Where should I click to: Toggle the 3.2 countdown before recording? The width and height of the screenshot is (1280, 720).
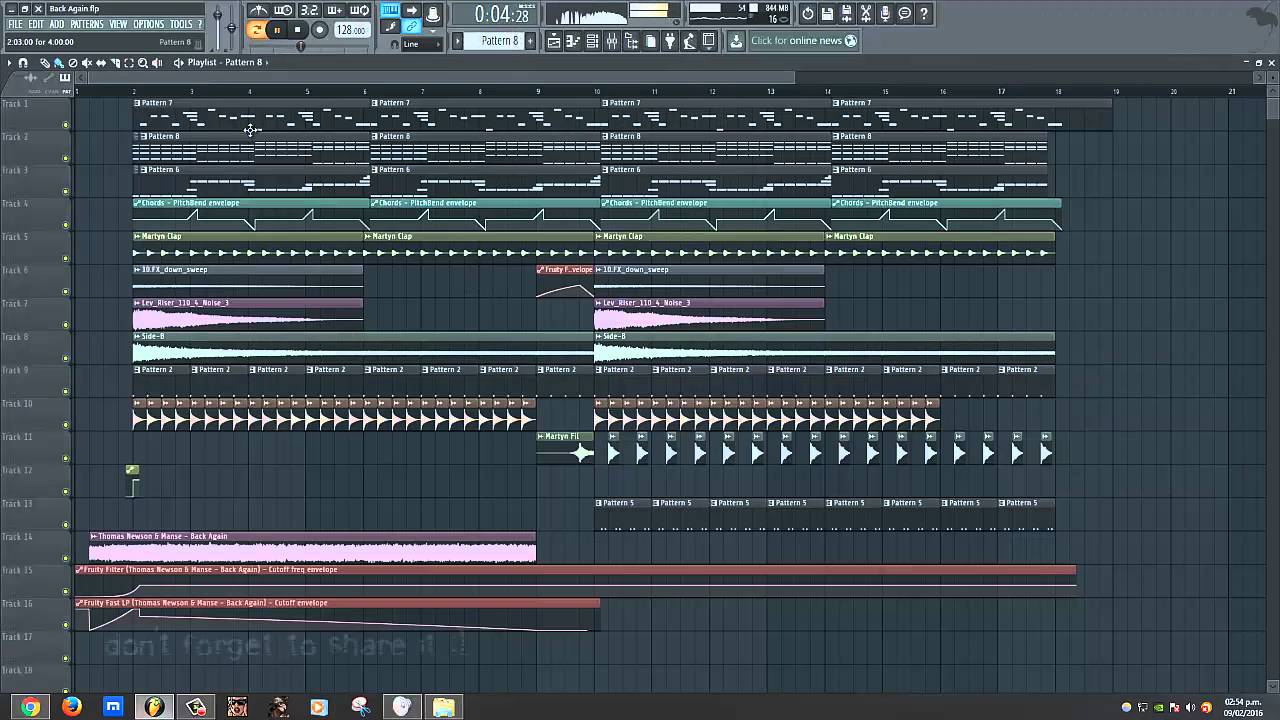click(309, 10)
